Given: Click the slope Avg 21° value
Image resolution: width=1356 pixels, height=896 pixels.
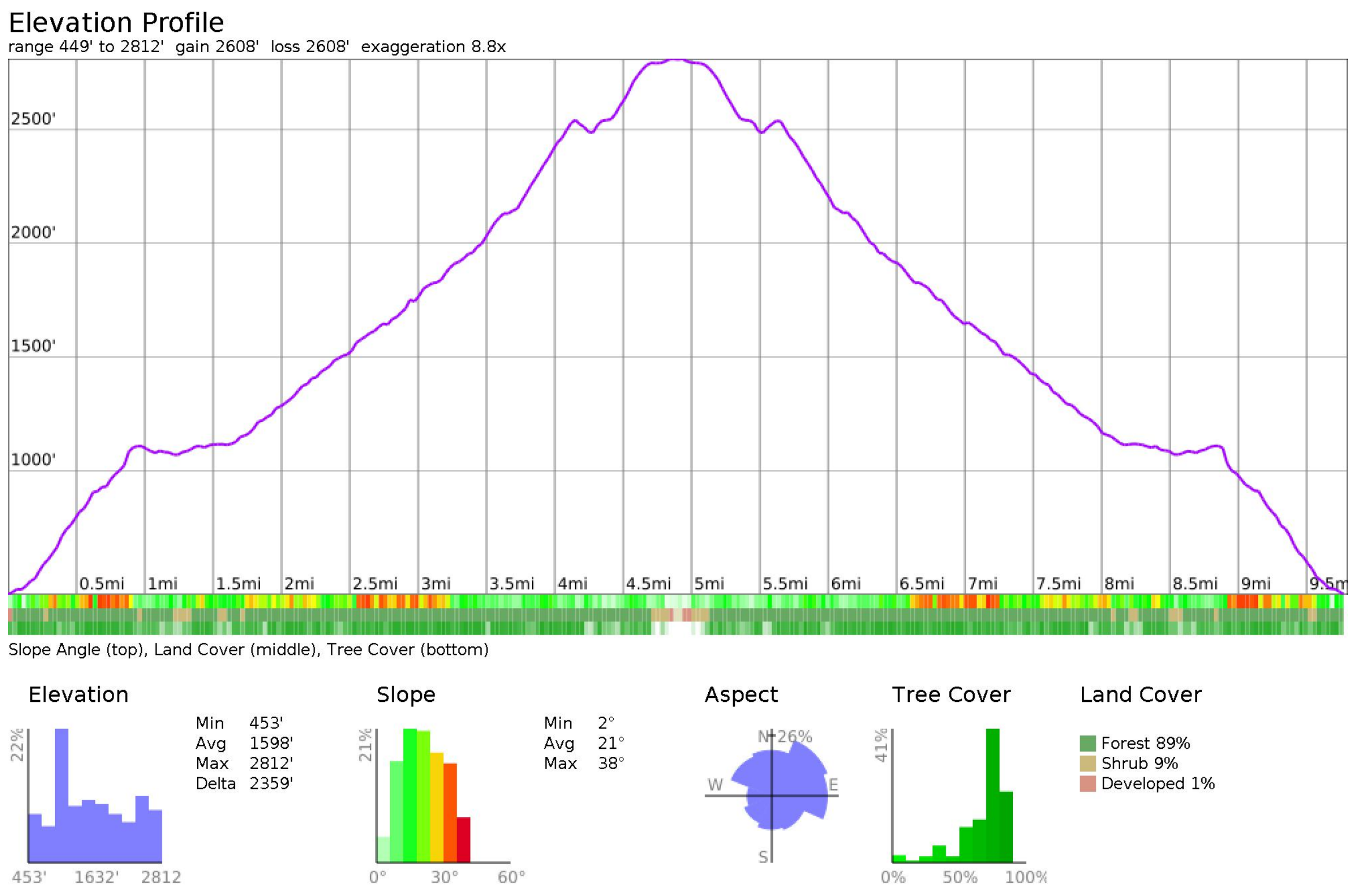Looking at the screenshot, I should click(x=611, y=743).
